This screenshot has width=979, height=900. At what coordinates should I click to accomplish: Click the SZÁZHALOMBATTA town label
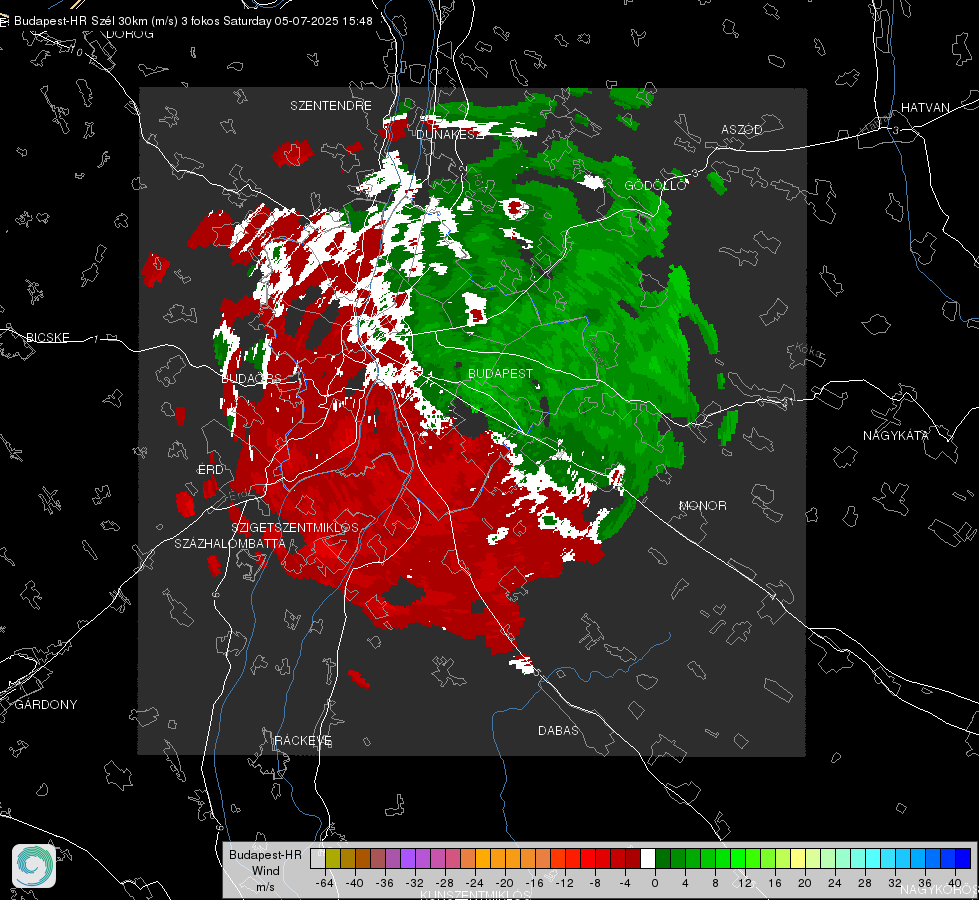coord(230,543)
